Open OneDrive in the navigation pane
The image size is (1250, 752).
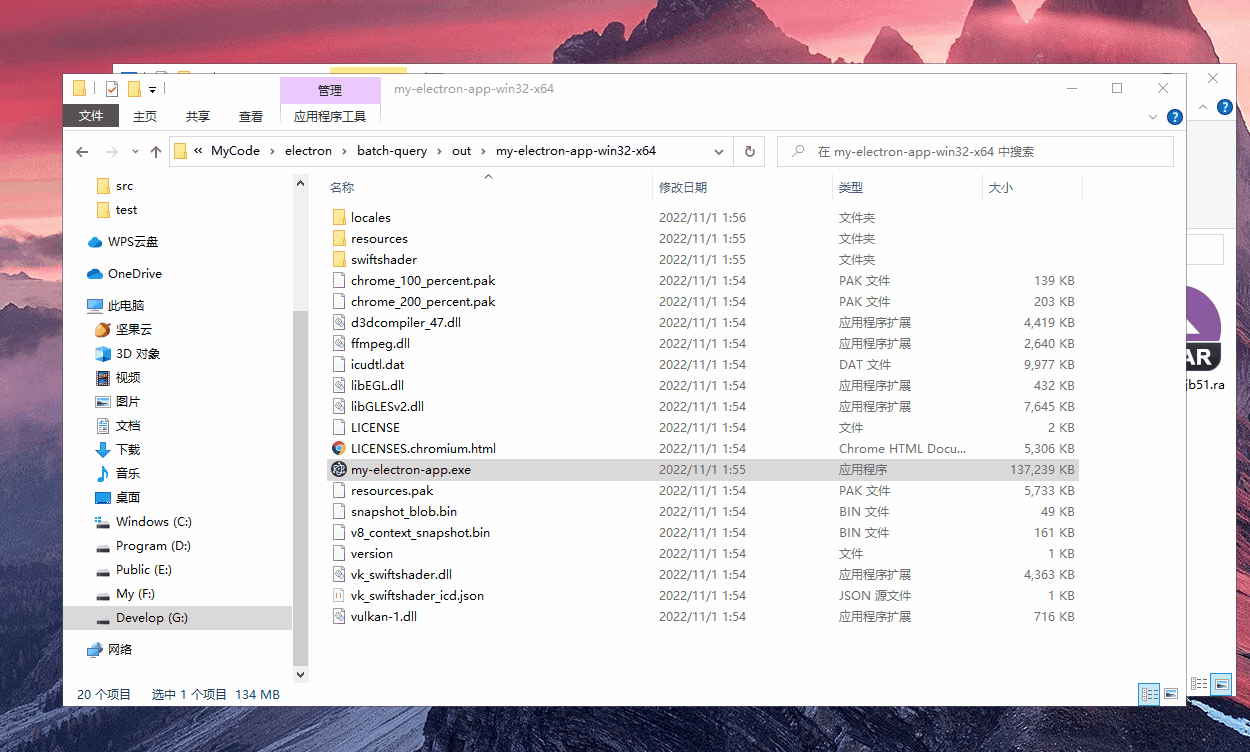pos(124,274)
